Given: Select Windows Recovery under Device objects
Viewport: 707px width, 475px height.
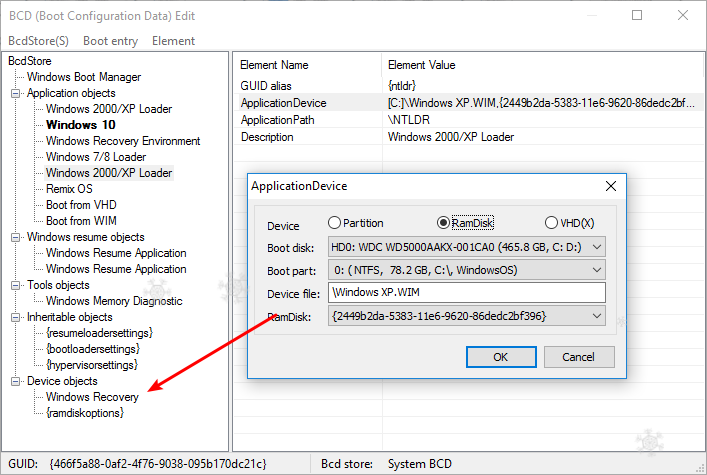Looking at the screenshot, I should click(x=92, y=397).
